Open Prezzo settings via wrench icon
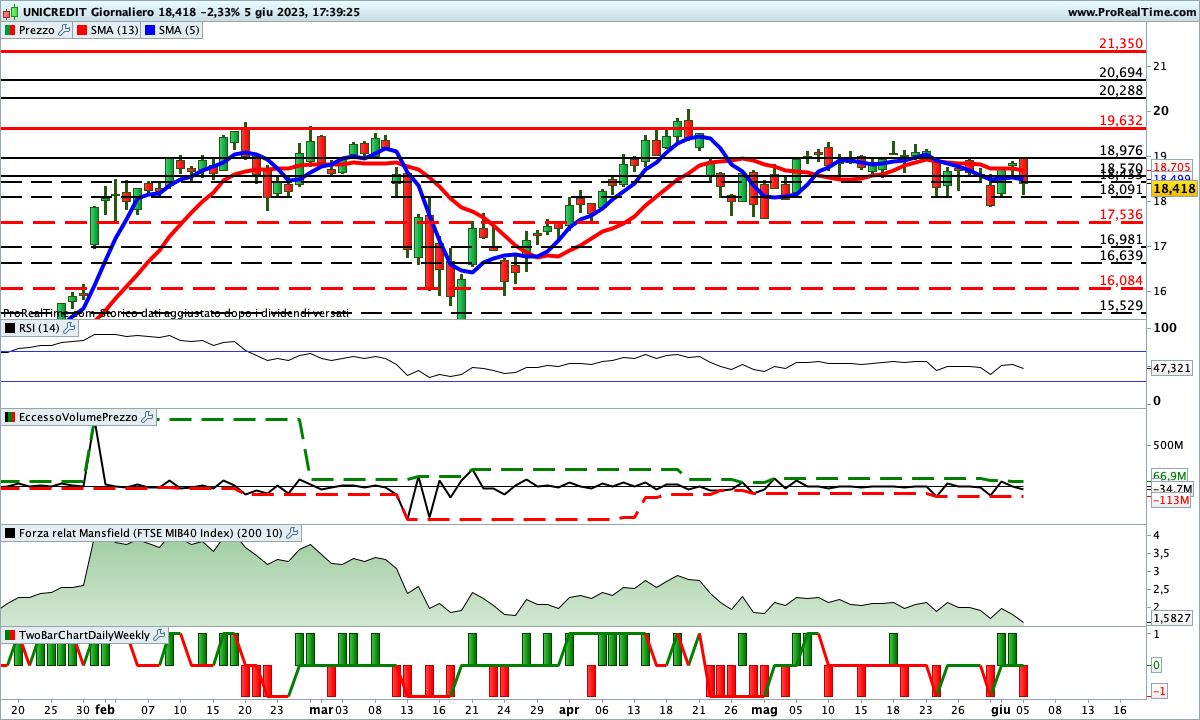The width and height of the screenshot is (1200, 720). (x=65, y=30)
